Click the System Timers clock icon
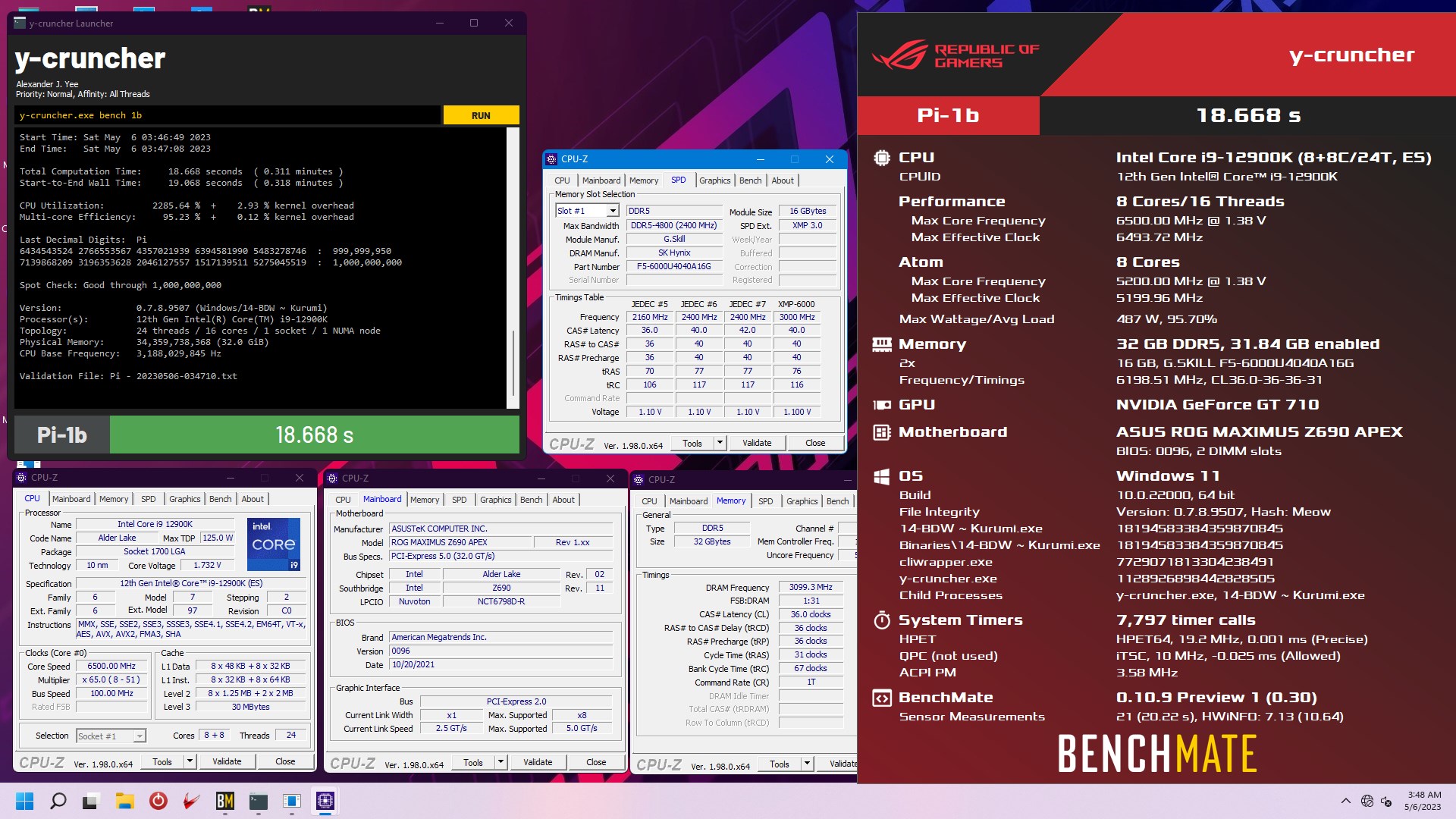 pyautogui.click(x=881, y=620)
